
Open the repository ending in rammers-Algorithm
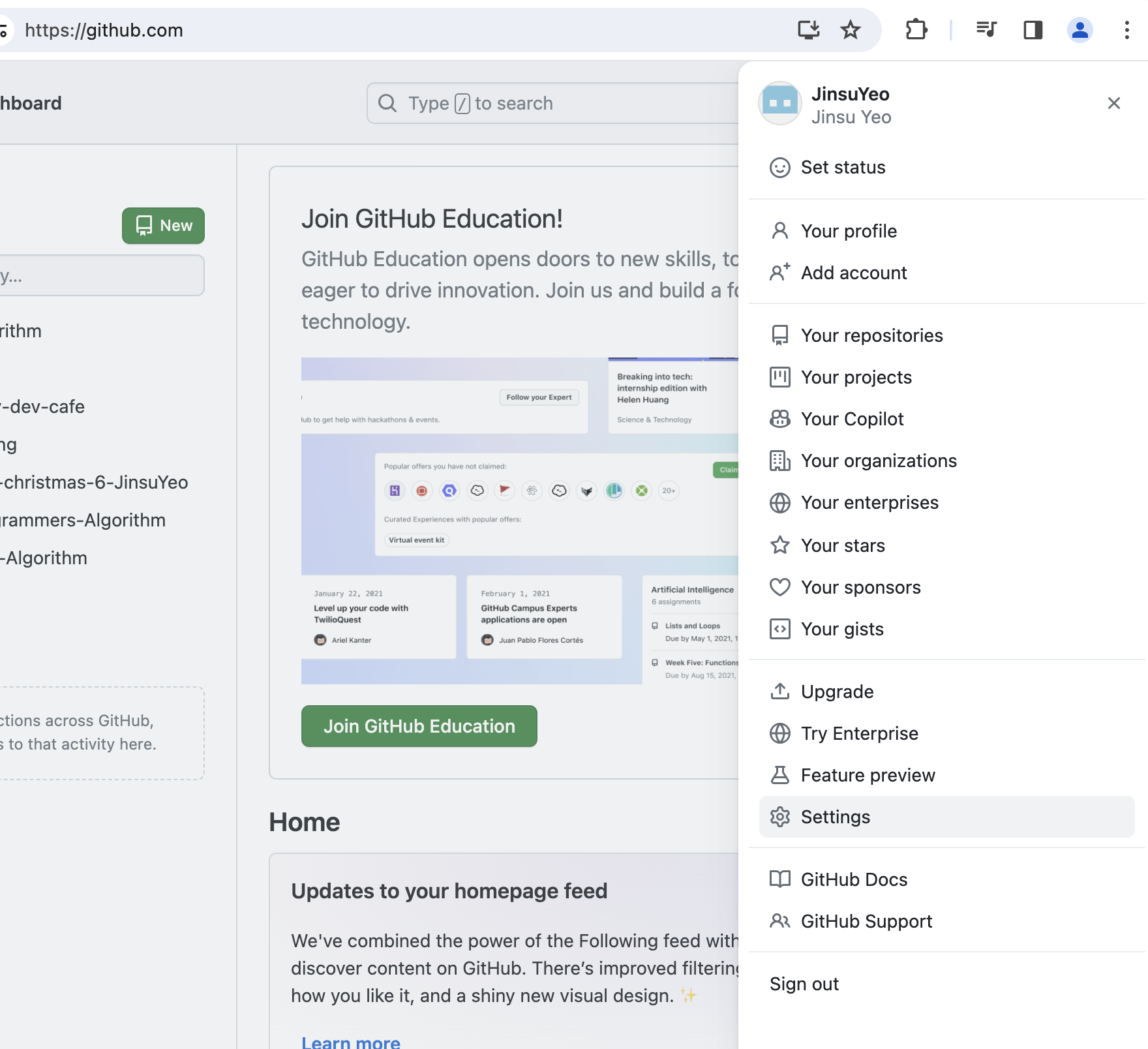point(83,520)
